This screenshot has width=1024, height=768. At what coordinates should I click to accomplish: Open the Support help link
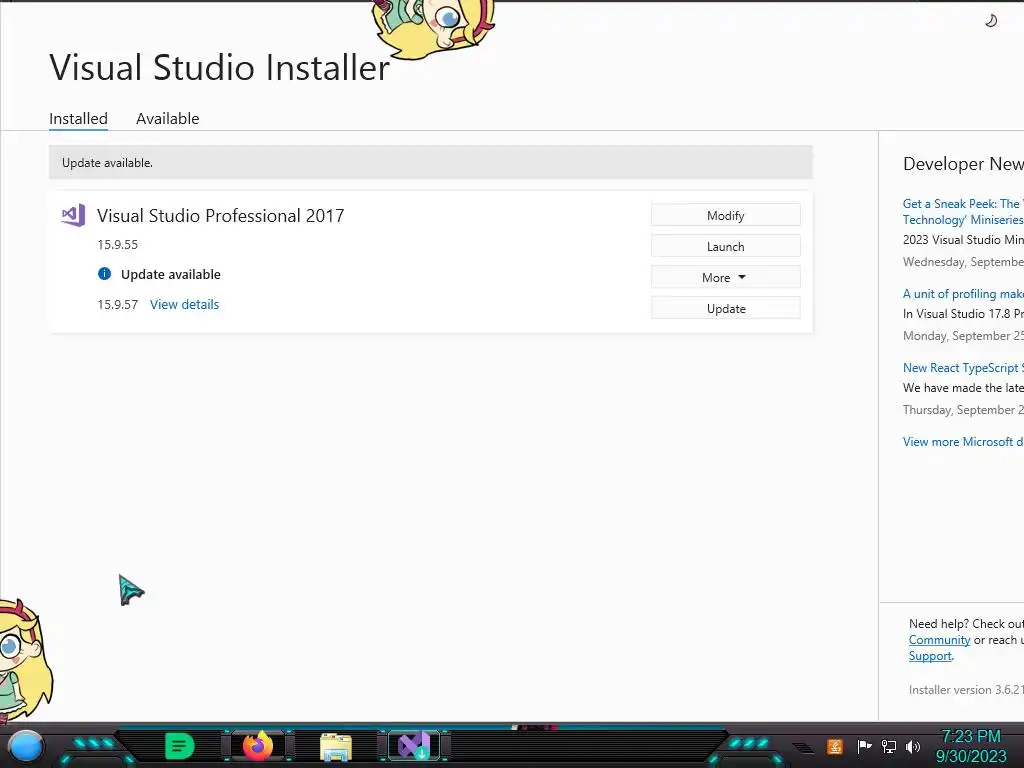tap(930, 656)
